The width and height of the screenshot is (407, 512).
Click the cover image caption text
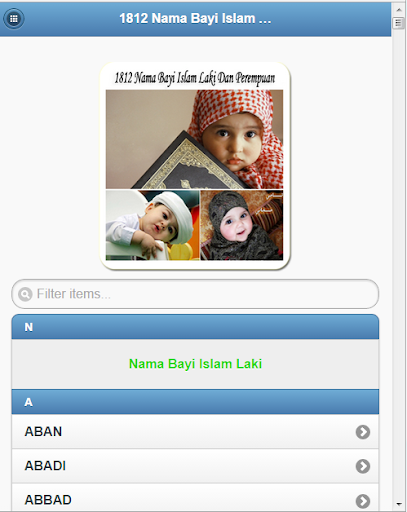coord(195,78)
